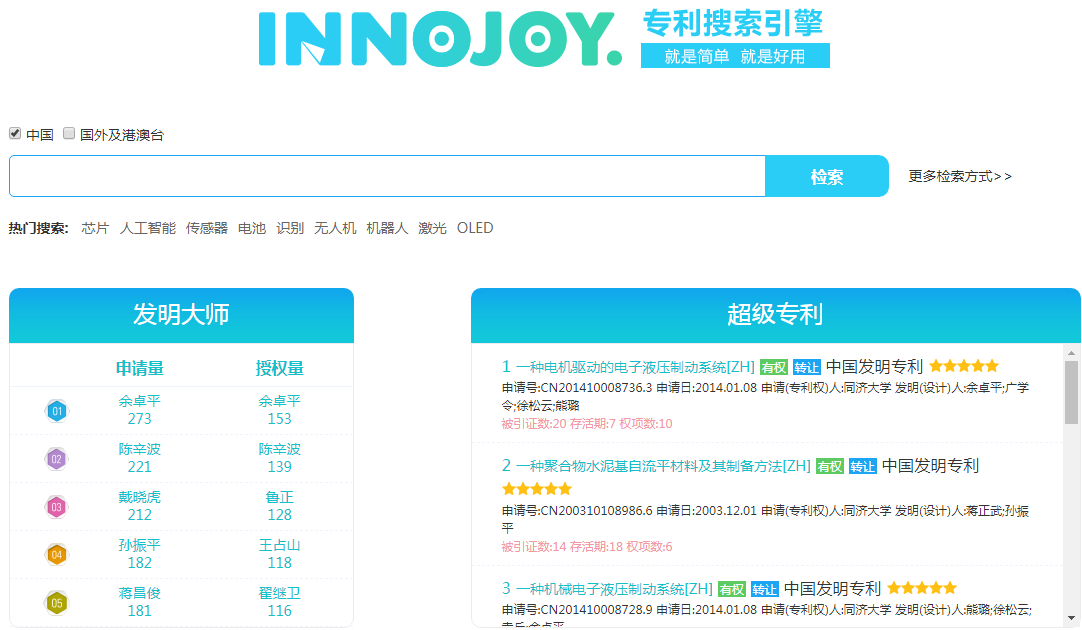Click 转让 badge on patent 3
1082x630 pixels.
[765, 590]
